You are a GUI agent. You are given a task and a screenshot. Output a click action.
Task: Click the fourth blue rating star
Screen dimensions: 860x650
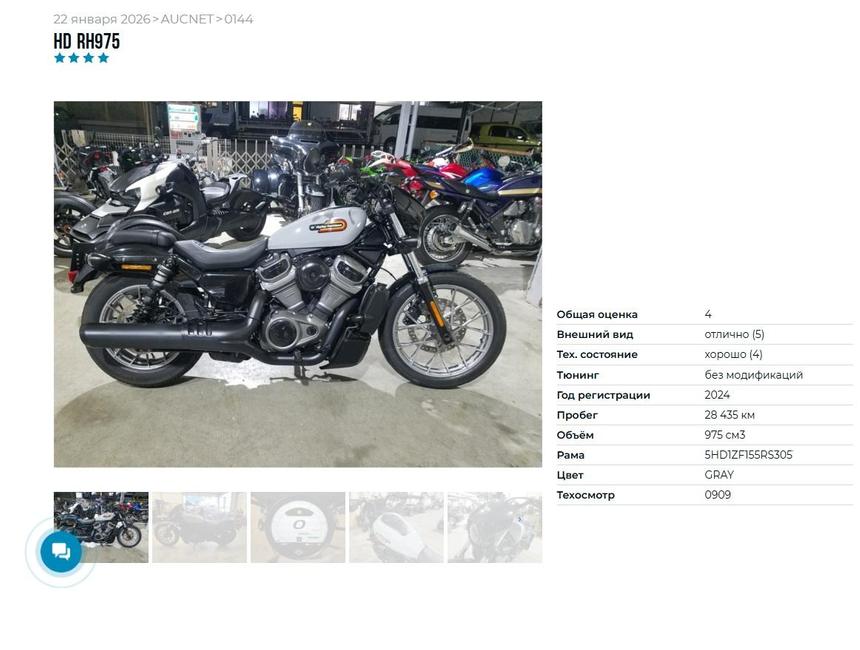(x=103, y=58)
